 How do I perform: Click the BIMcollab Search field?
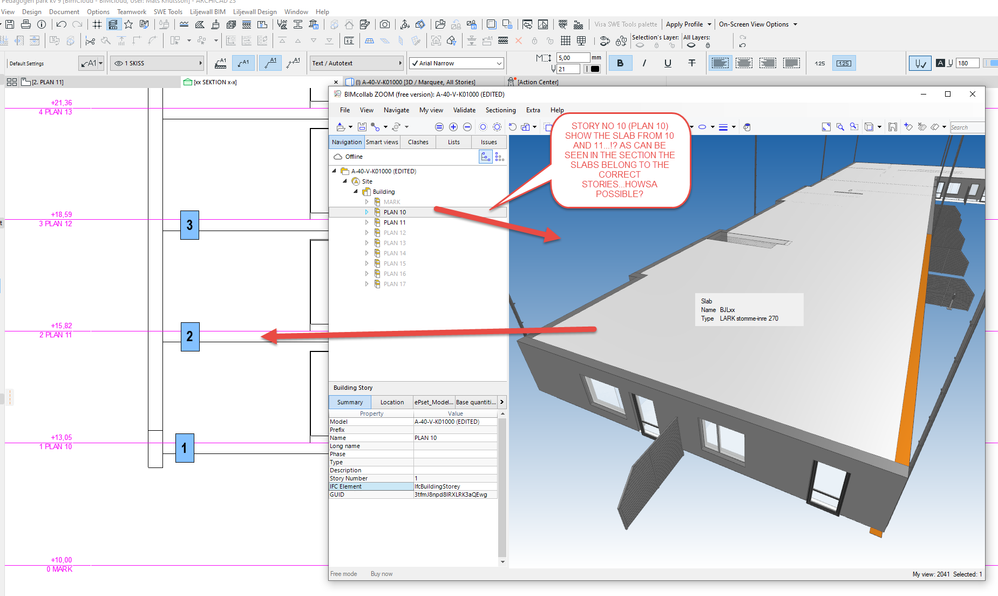965,127
